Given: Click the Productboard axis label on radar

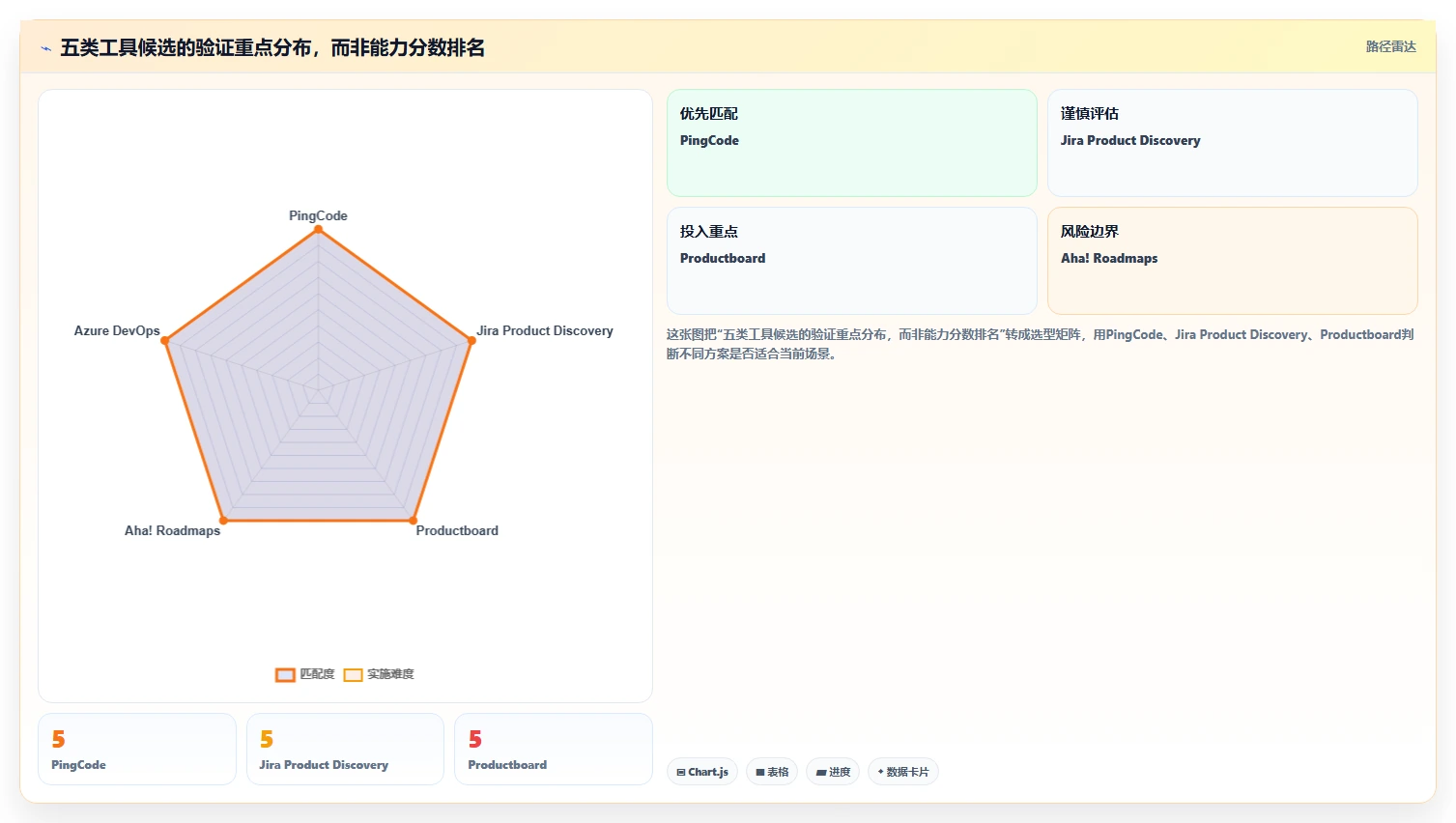Looking at the screenshot, I should (457, 530).
